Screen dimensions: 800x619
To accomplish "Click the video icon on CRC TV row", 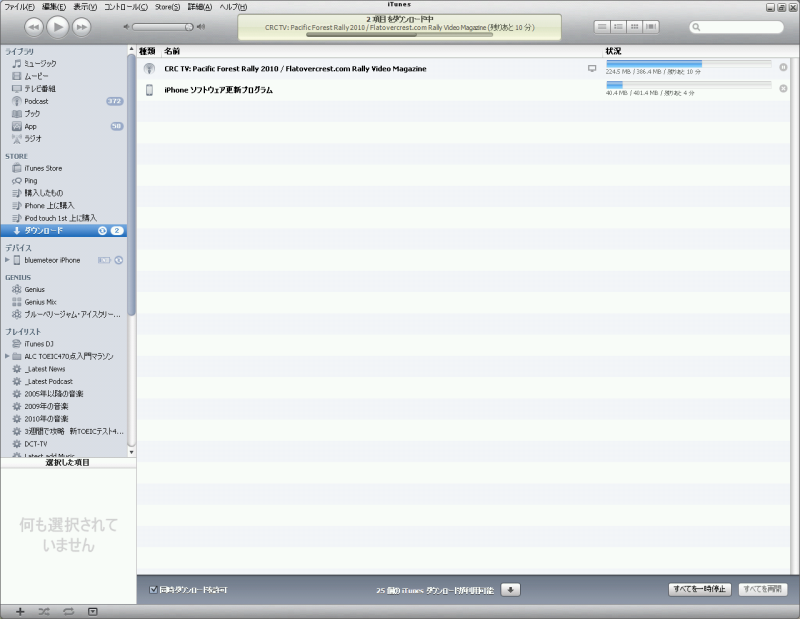I will 592,68.
